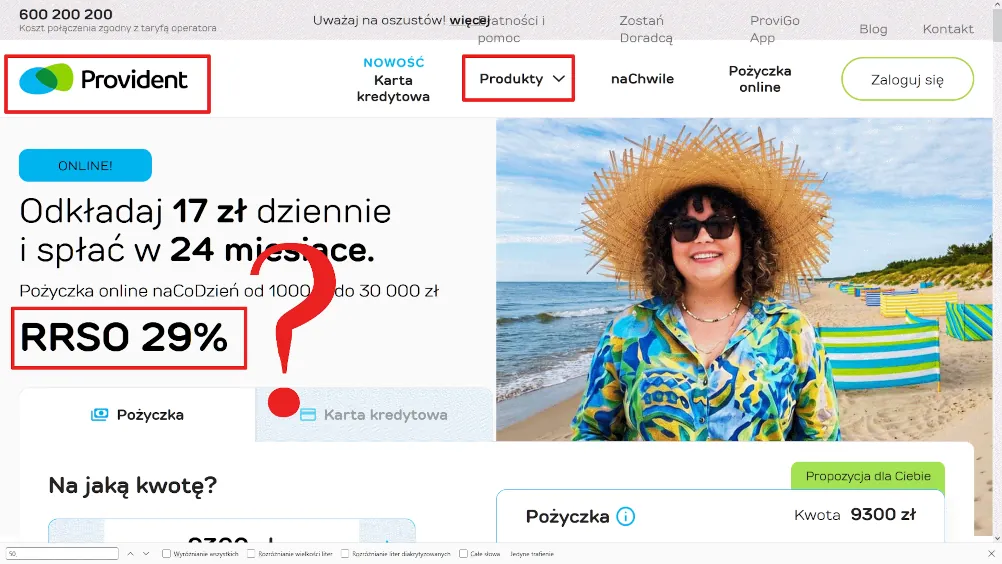Click the Propozycja dla Ciebie label

pos(868,476)
